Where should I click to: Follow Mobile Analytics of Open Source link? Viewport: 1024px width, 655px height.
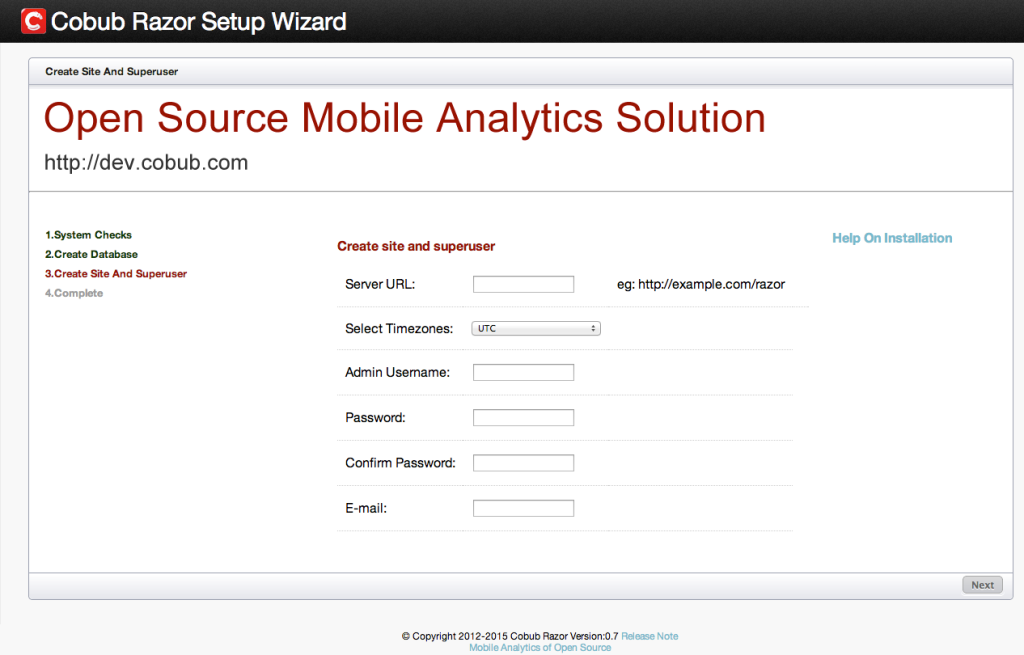click(x=540, y=648)
